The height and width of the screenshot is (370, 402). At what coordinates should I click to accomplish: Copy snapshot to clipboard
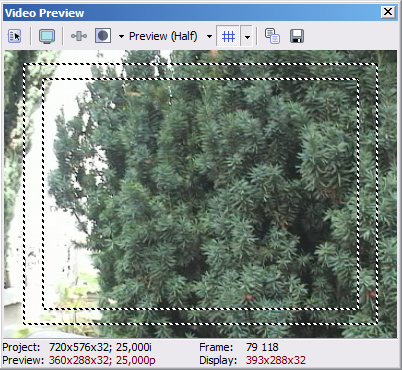click(272, 36)
